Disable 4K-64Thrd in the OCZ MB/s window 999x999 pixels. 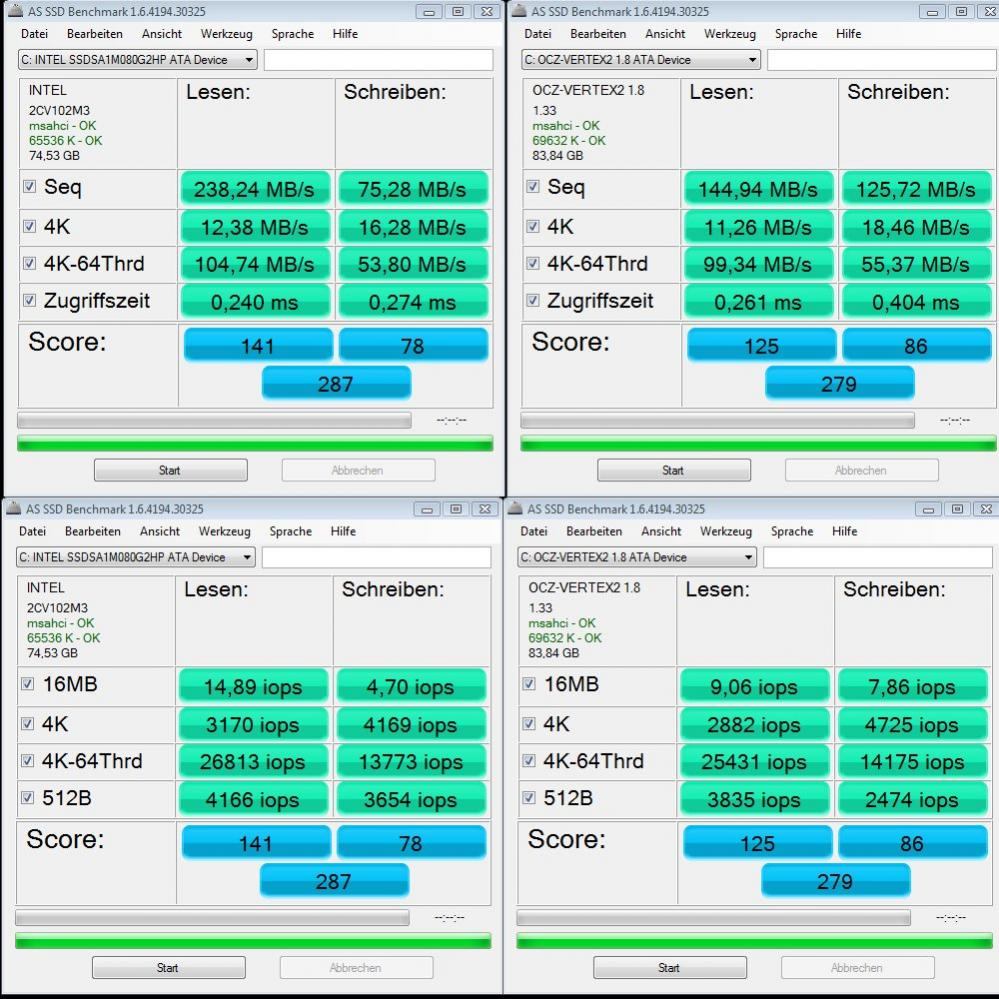tap(533, 263)
